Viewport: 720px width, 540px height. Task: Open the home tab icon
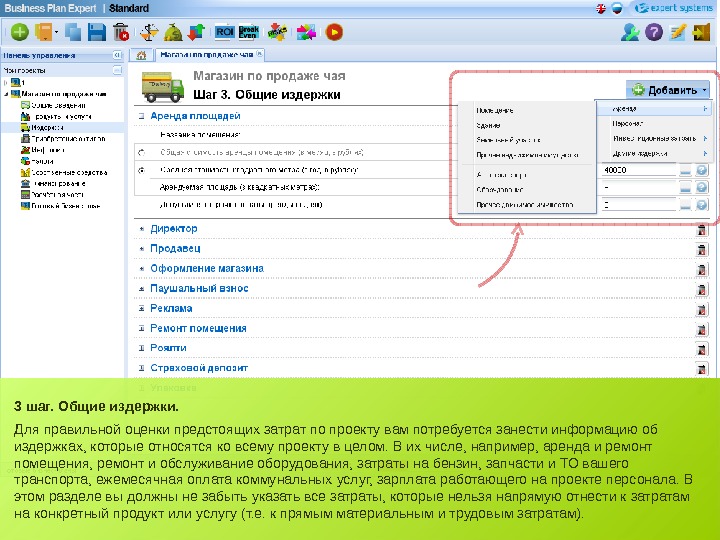pyautogui.click(x=141, y=55)
